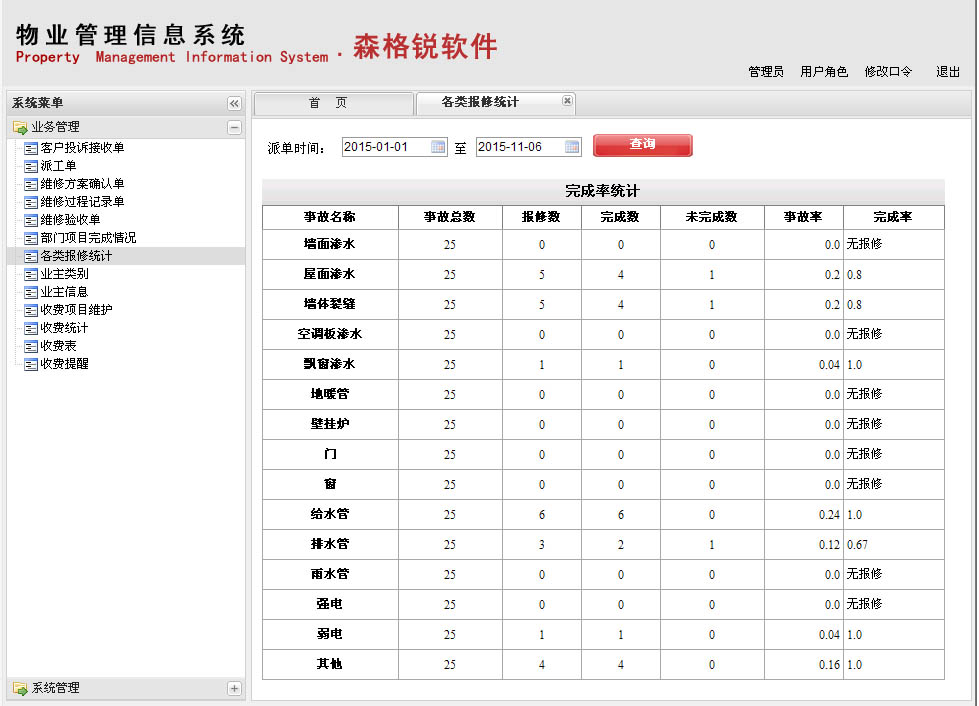Select 部门项目完成情况 menu item
The height and width of the screenshot is (706, 979).
(x=88, y=238)
